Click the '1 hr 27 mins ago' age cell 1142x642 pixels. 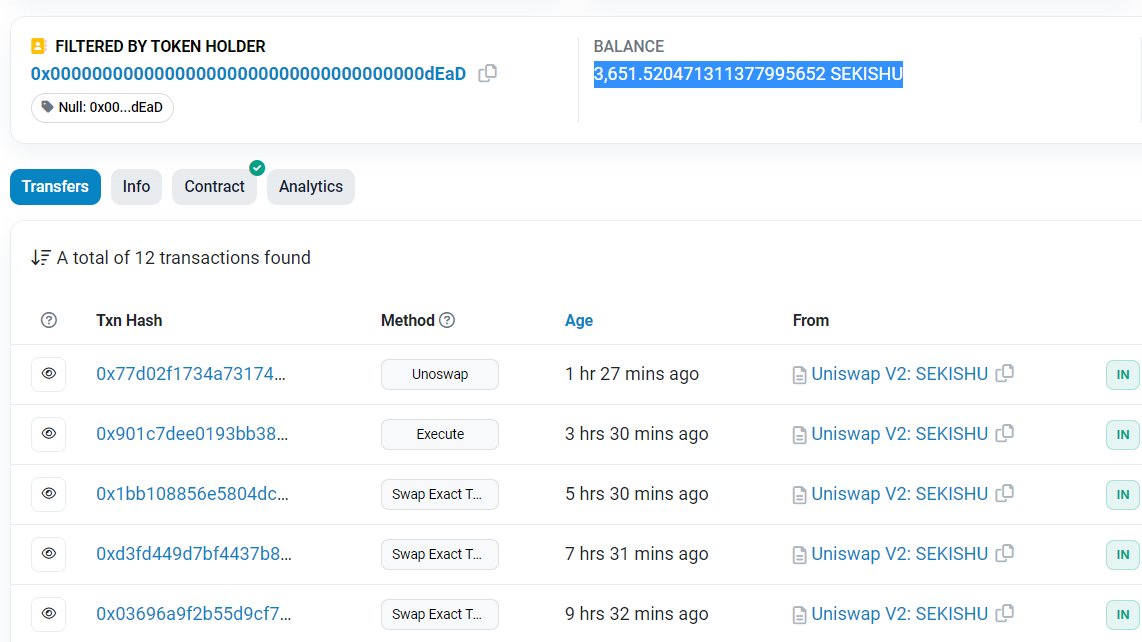[631, 374]
